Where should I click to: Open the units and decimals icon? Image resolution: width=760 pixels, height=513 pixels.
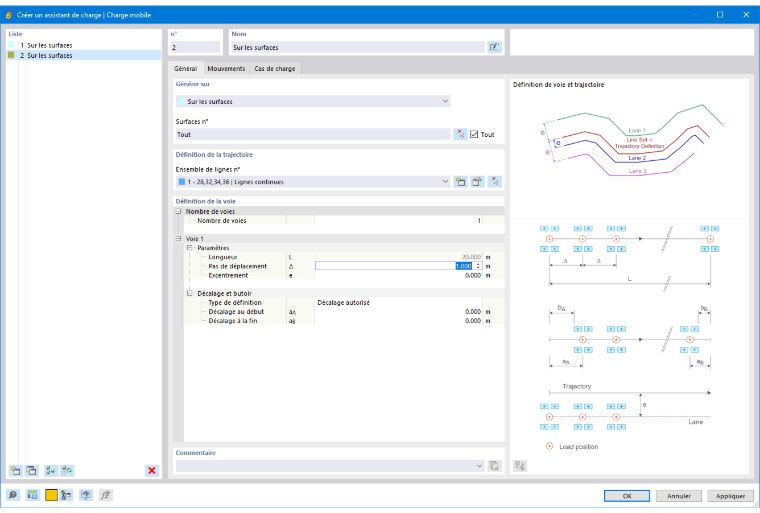coord(32,495)
